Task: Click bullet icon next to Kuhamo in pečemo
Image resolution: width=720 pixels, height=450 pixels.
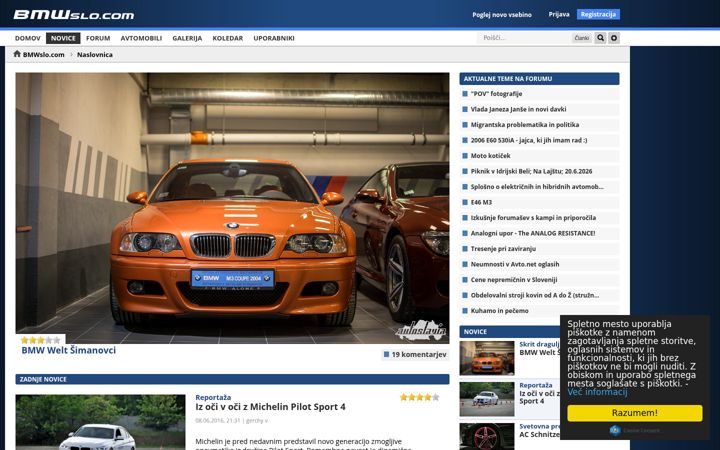Action: click(465, 311)
